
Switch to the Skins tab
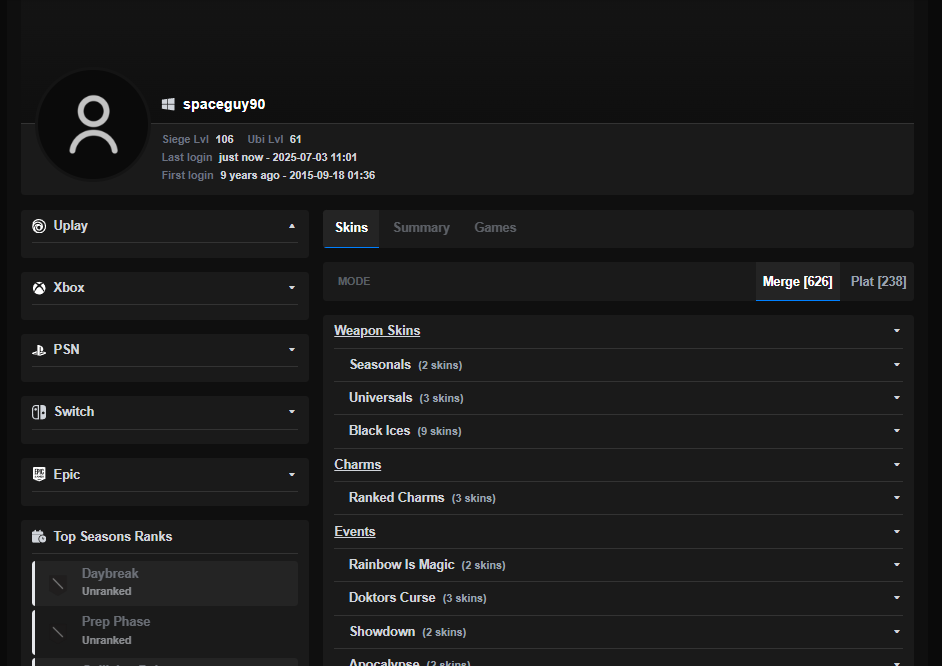tap(351, 228)
